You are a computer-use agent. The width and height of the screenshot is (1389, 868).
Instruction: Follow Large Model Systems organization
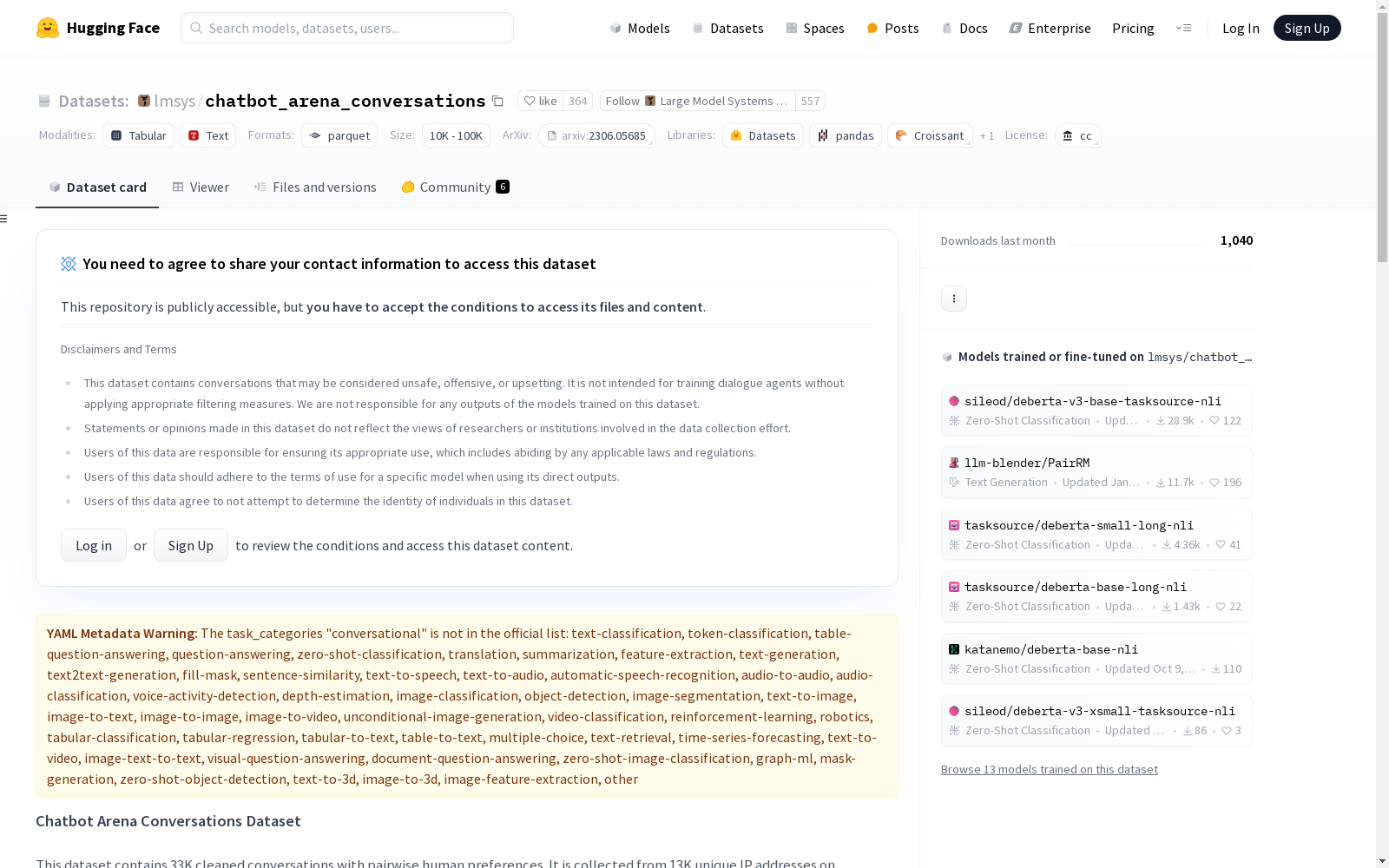(698, 101)
